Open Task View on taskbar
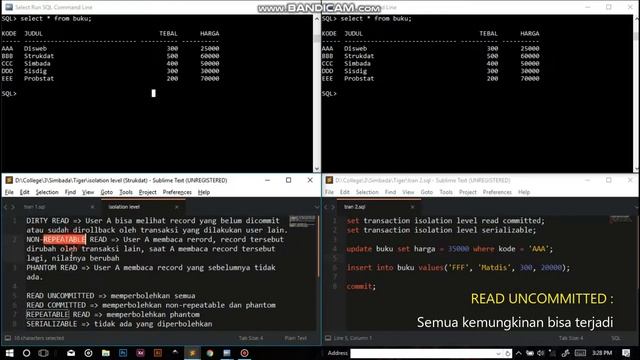The image size is (640, 360). pos(43,353)
